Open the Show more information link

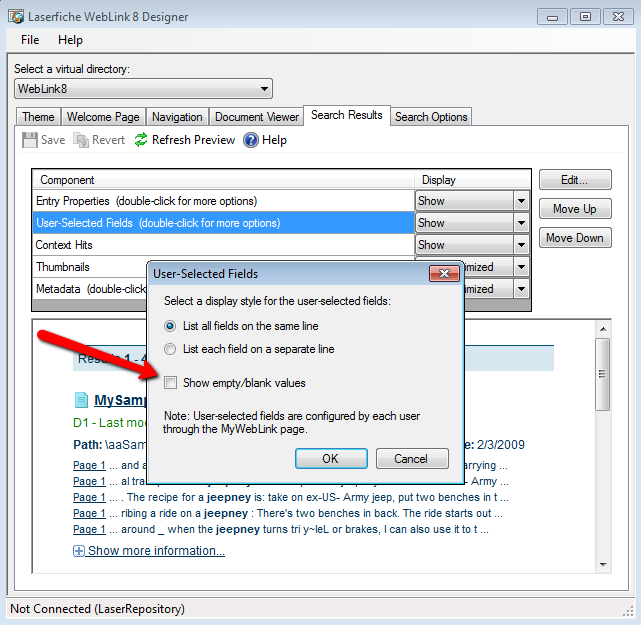[x=156, y=551]
